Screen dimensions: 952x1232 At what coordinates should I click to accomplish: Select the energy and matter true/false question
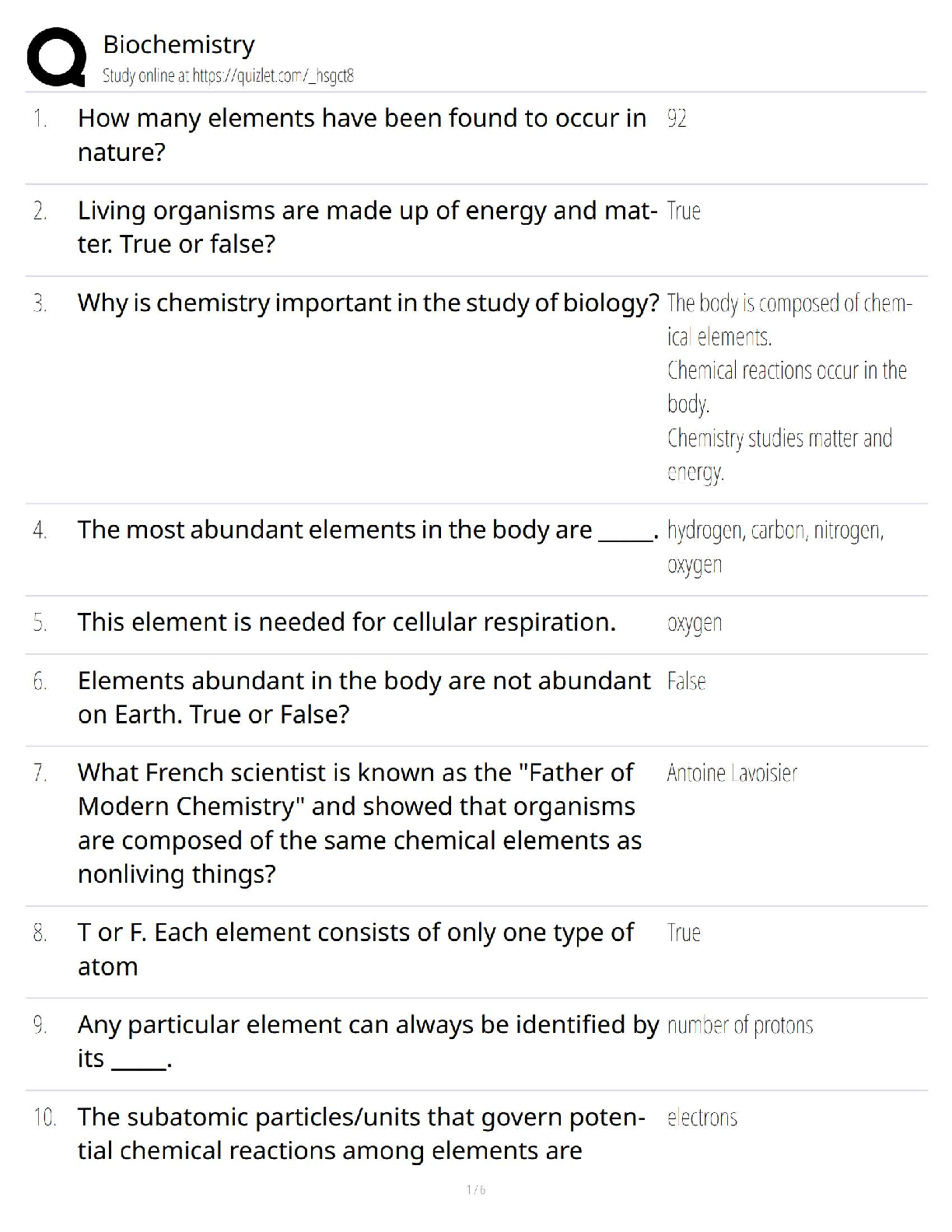point(367,227)
